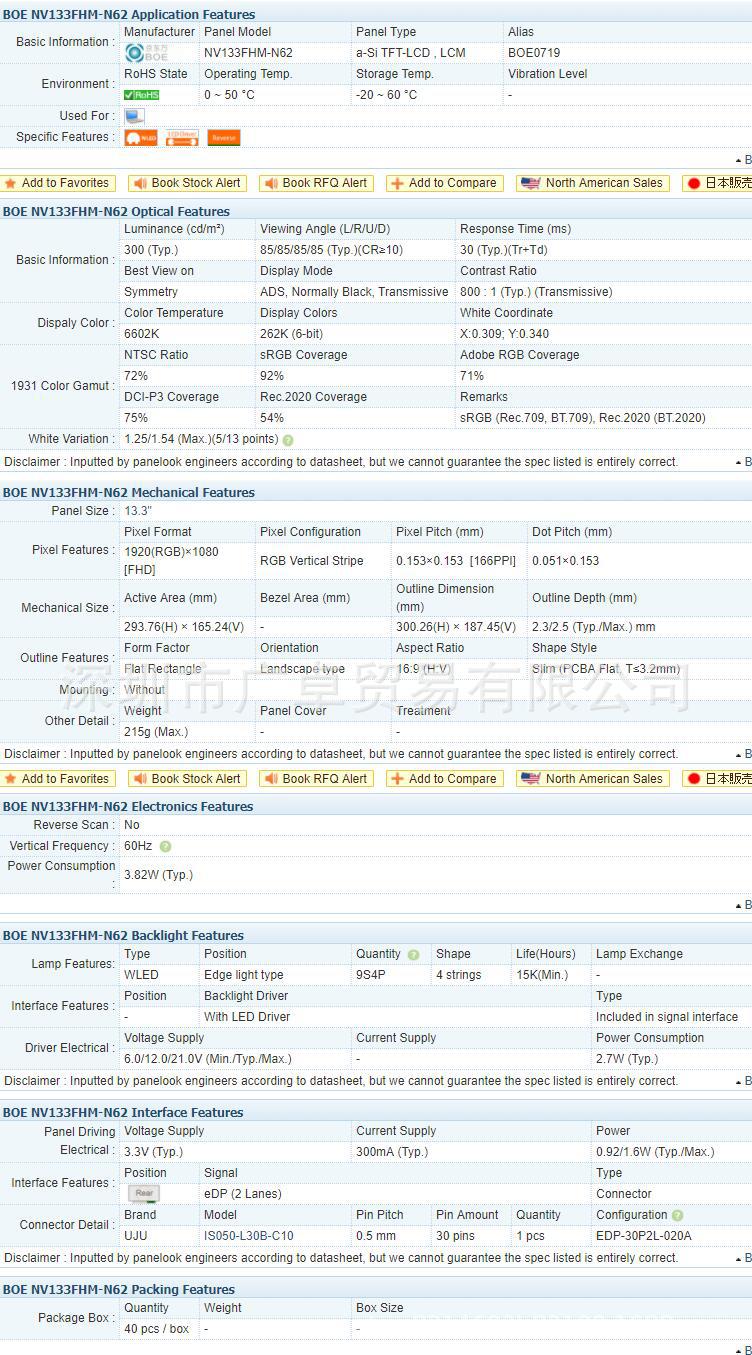The width and height of the screenshot is (752, 1355).
Task: Click the Packing Features section heading
Action: (x=119, y=1290)
